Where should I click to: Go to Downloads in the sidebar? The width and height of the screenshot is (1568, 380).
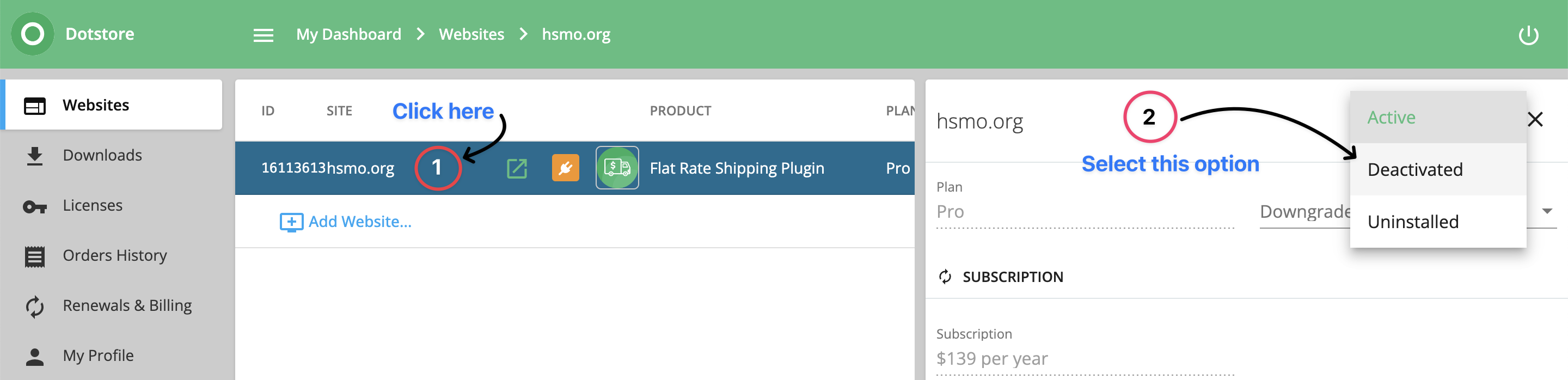[102, 155]
